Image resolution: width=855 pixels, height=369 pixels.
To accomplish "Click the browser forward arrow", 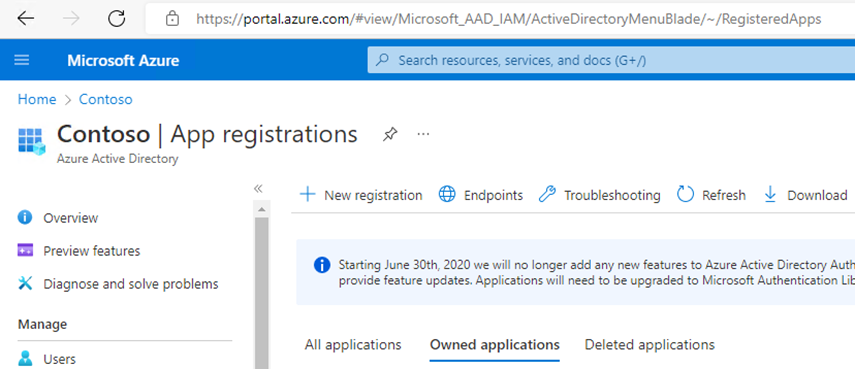I will coord(71,19).
